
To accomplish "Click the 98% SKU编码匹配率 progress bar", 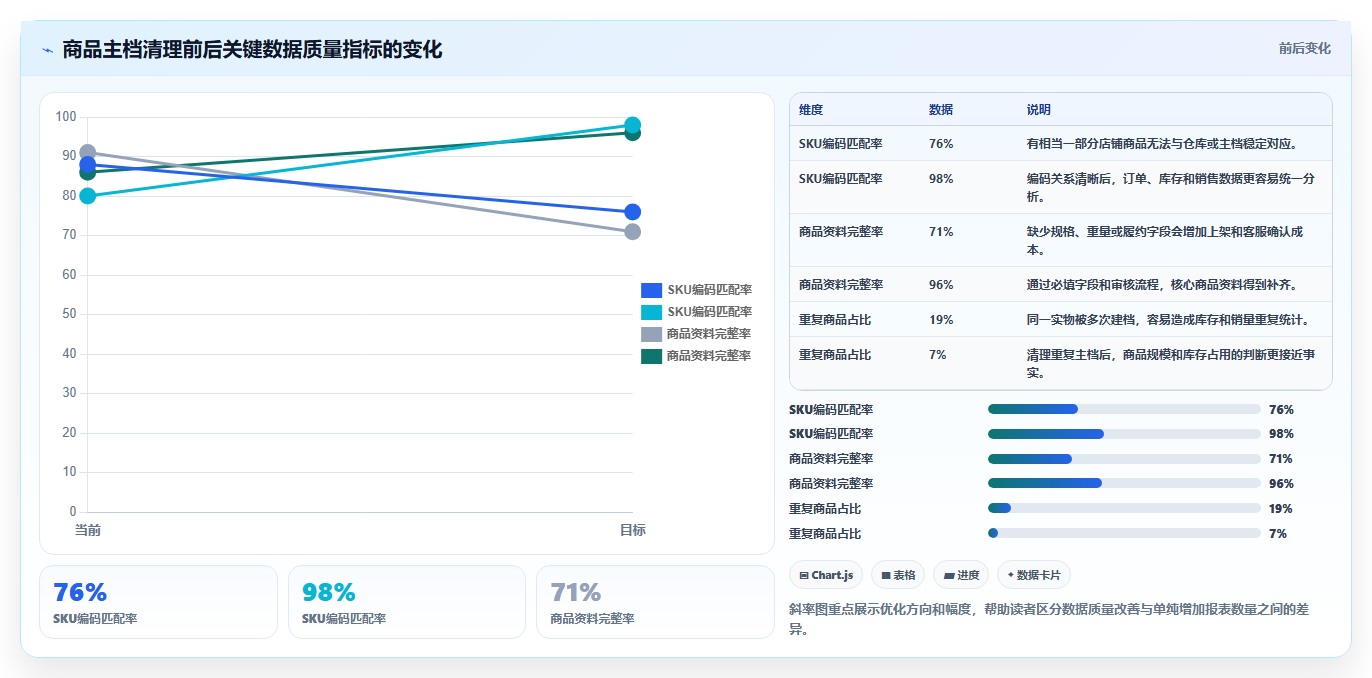I will [1124, 434].
